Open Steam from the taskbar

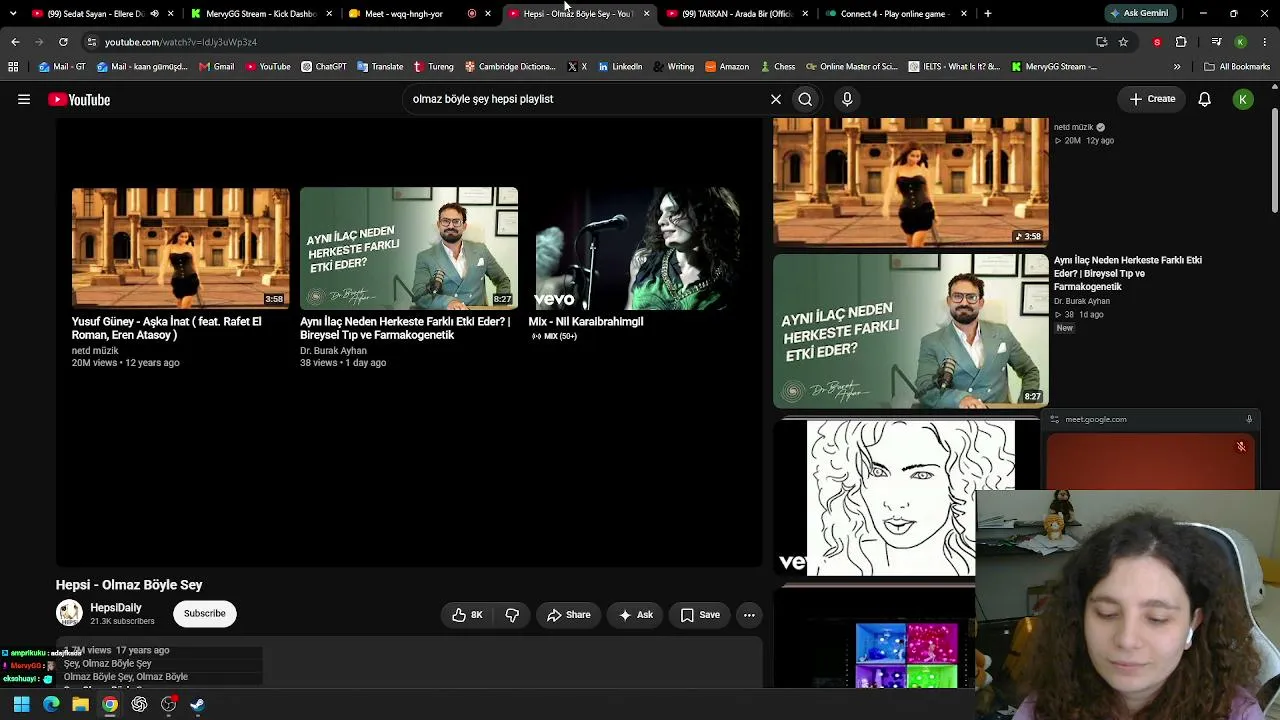coord(198,705)
